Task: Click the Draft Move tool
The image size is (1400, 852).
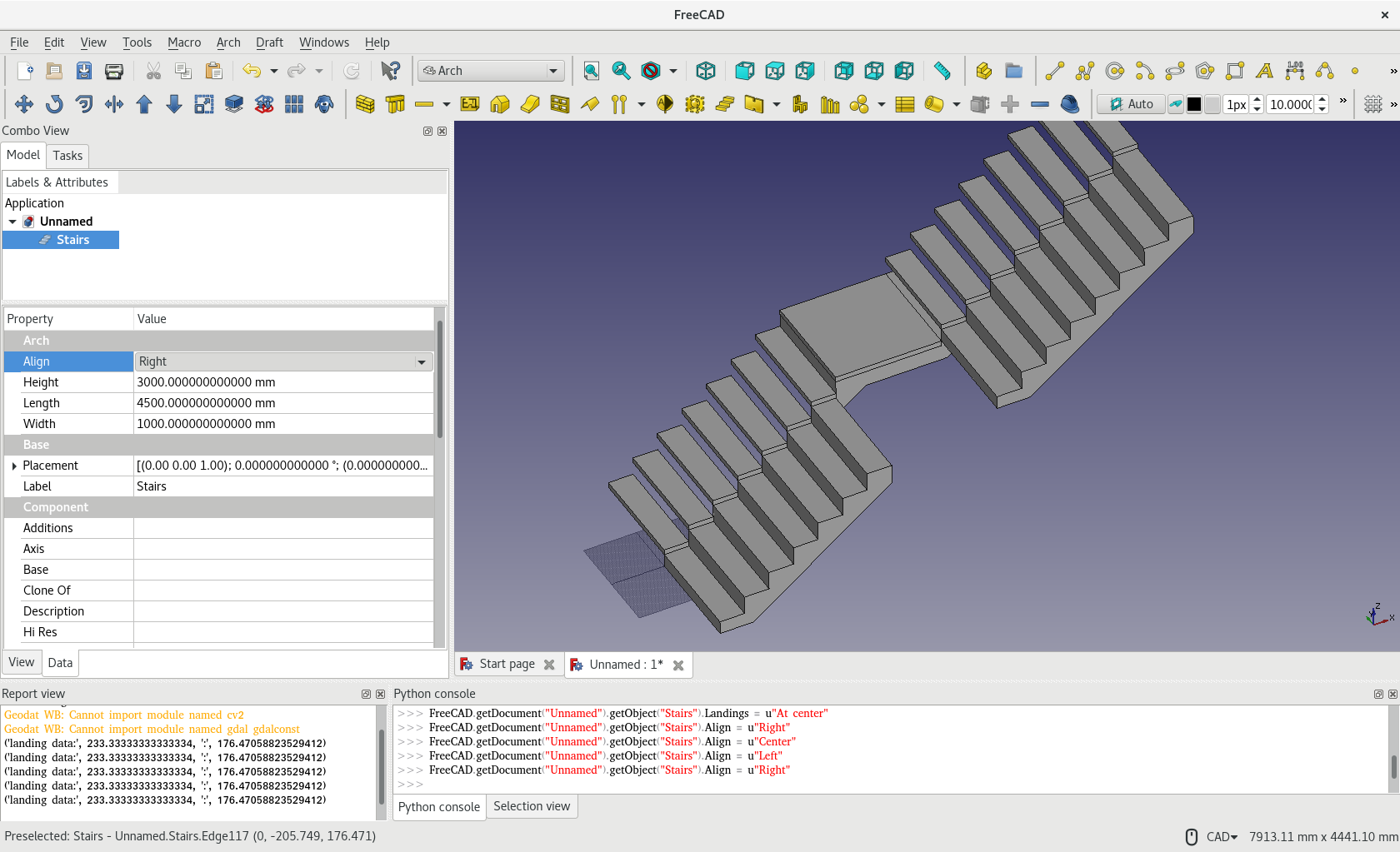Action: tap(24, 104)
